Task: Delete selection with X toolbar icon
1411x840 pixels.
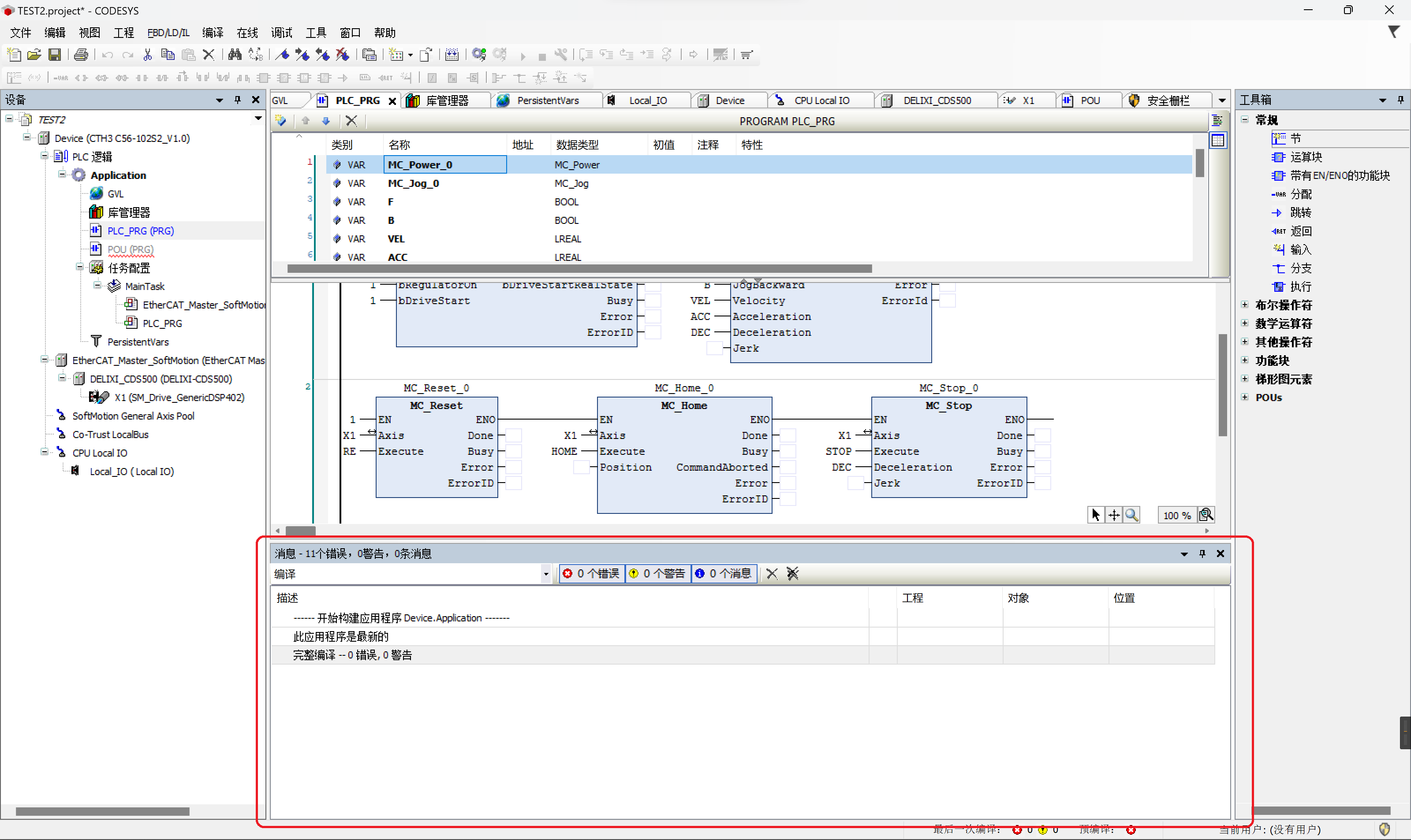Action: [209, 55]
